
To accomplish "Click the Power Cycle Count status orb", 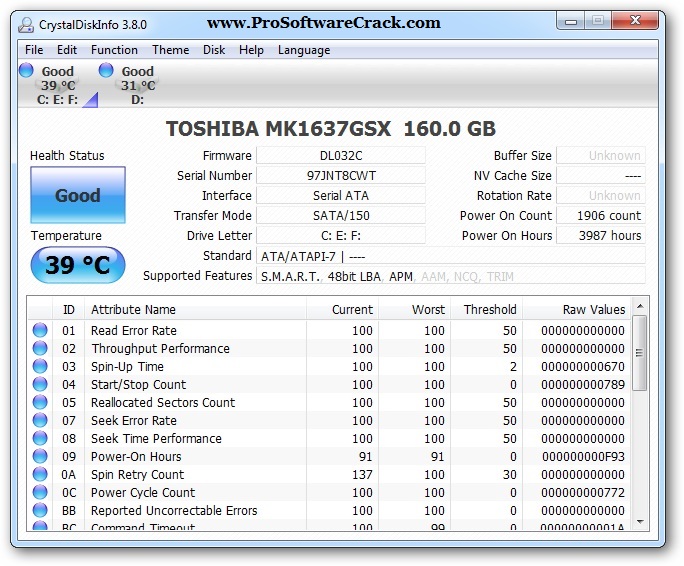I will [x=40, y=492].
